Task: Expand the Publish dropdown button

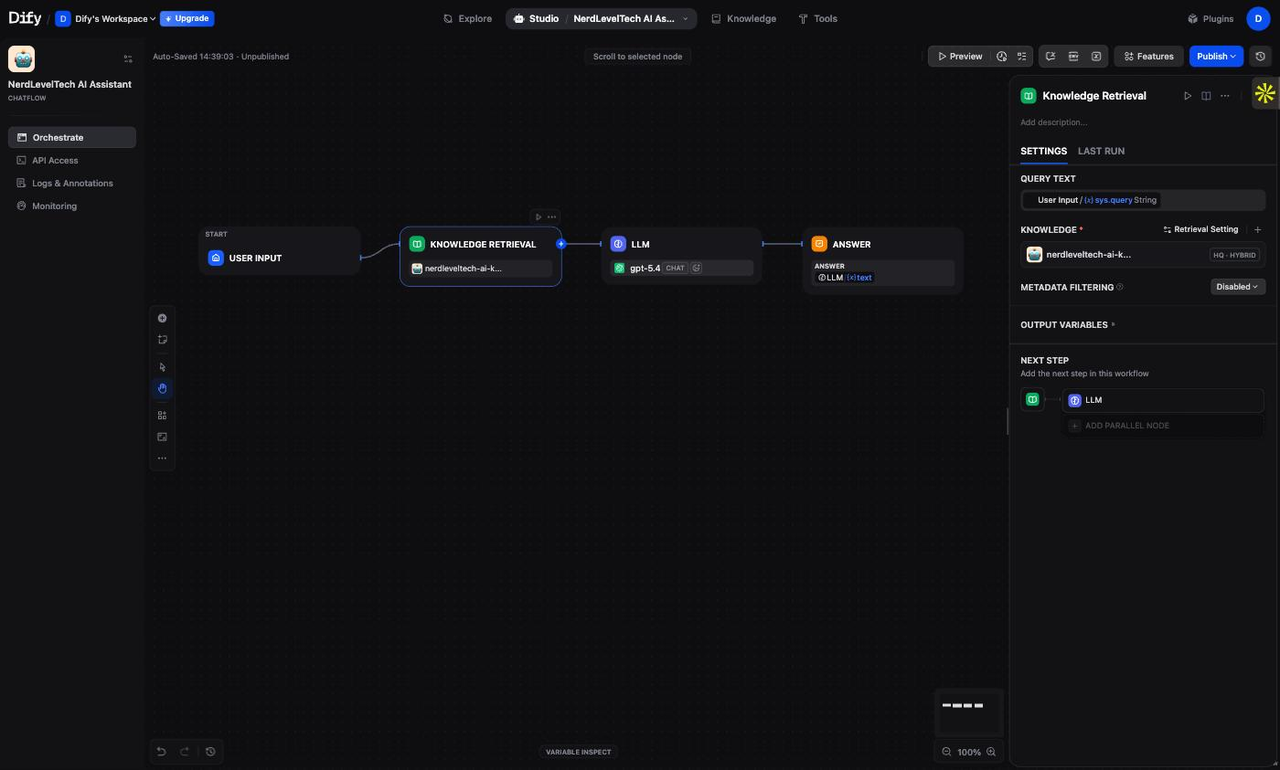Action: (x=1216, y=57)
